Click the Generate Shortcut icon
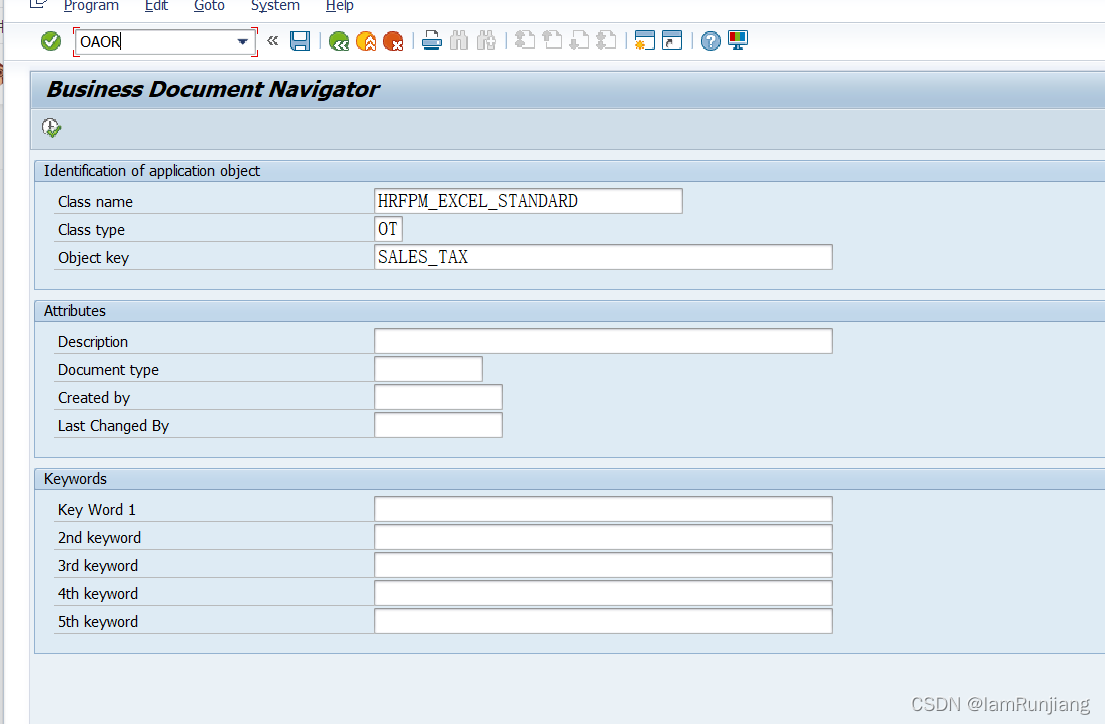Image resolution: width=1105 pixels, height=724 pixels. pyautogui.click(x=672, y=40)
